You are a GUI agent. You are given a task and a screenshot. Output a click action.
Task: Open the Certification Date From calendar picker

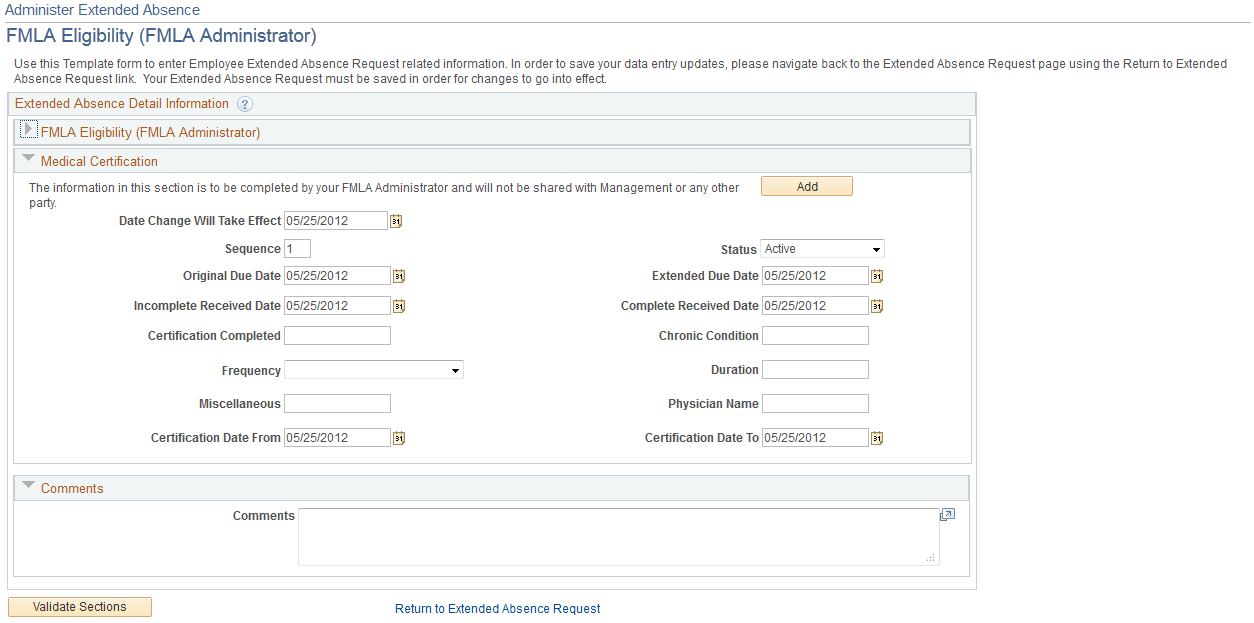coord(398,437)
